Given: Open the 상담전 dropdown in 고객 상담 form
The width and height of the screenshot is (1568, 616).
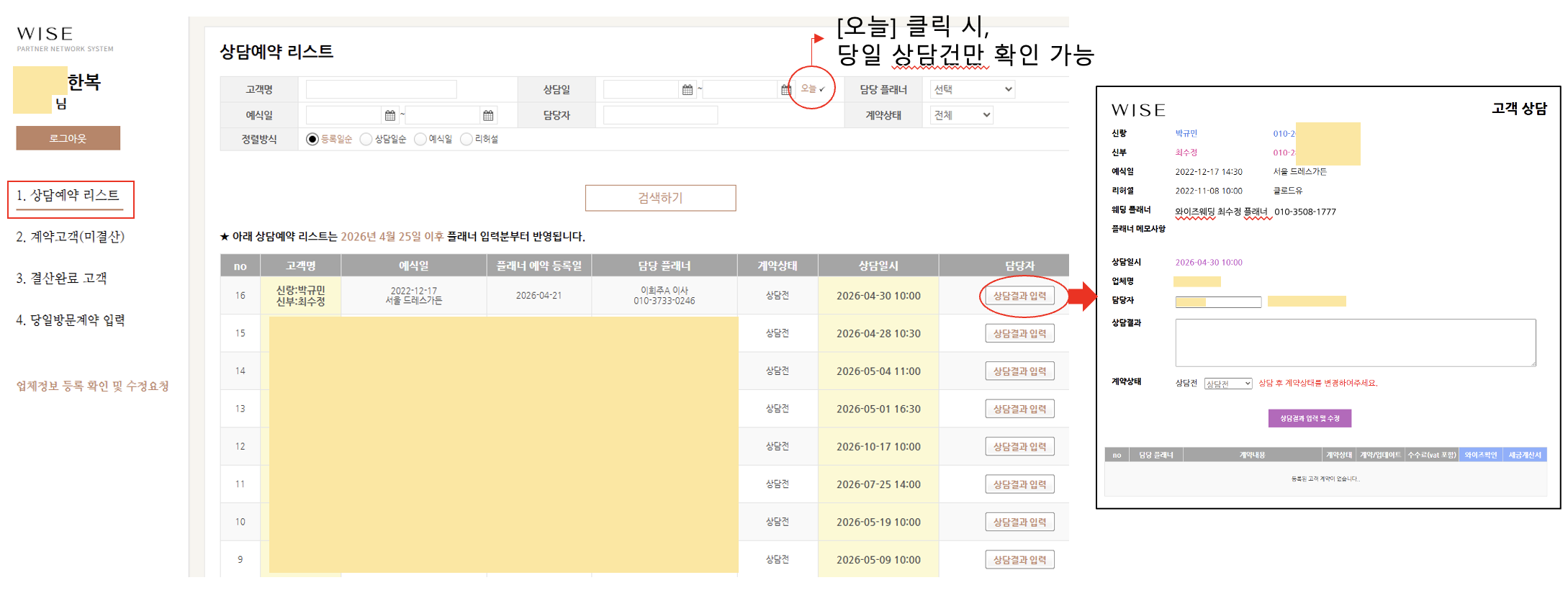Looking at the screenshot, I should tap(1227, 384).
